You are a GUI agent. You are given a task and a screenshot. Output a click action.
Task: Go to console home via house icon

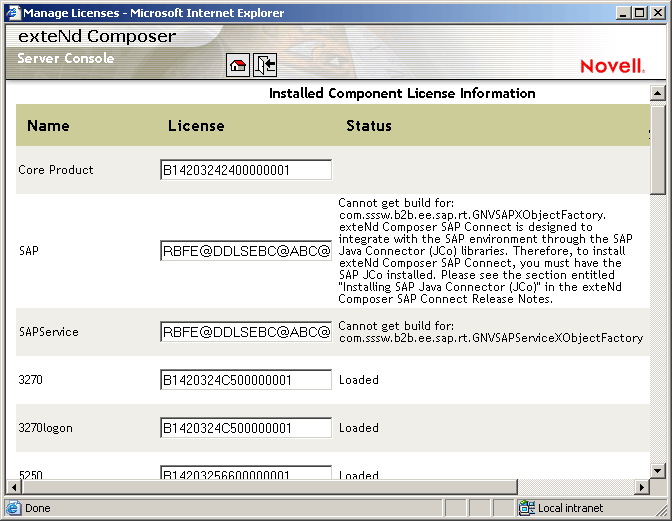pyautogui.click(x=237, y=66)
